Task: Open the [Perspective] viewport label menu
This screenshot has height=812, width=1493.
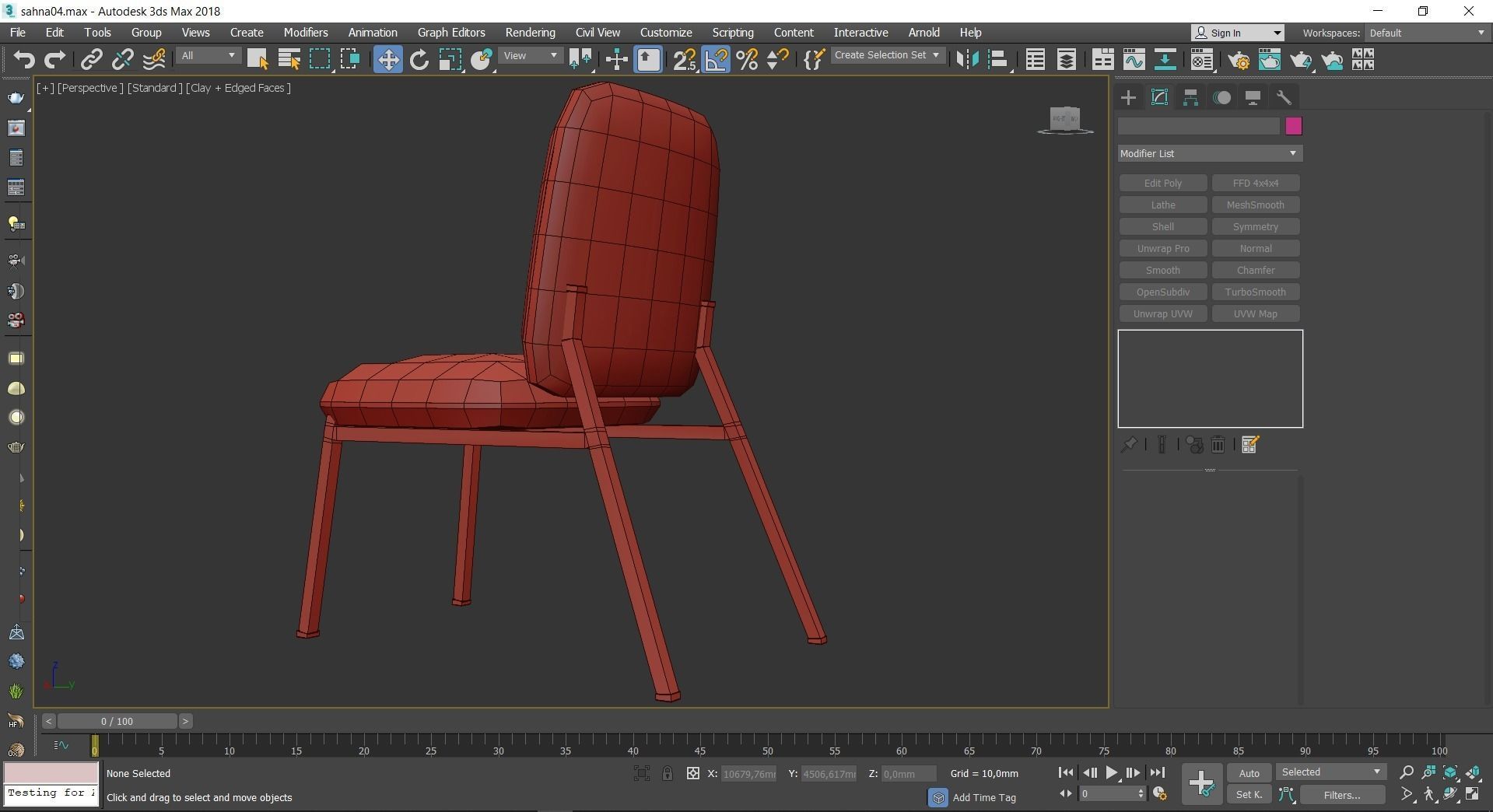Action: (x=90, y=88)
